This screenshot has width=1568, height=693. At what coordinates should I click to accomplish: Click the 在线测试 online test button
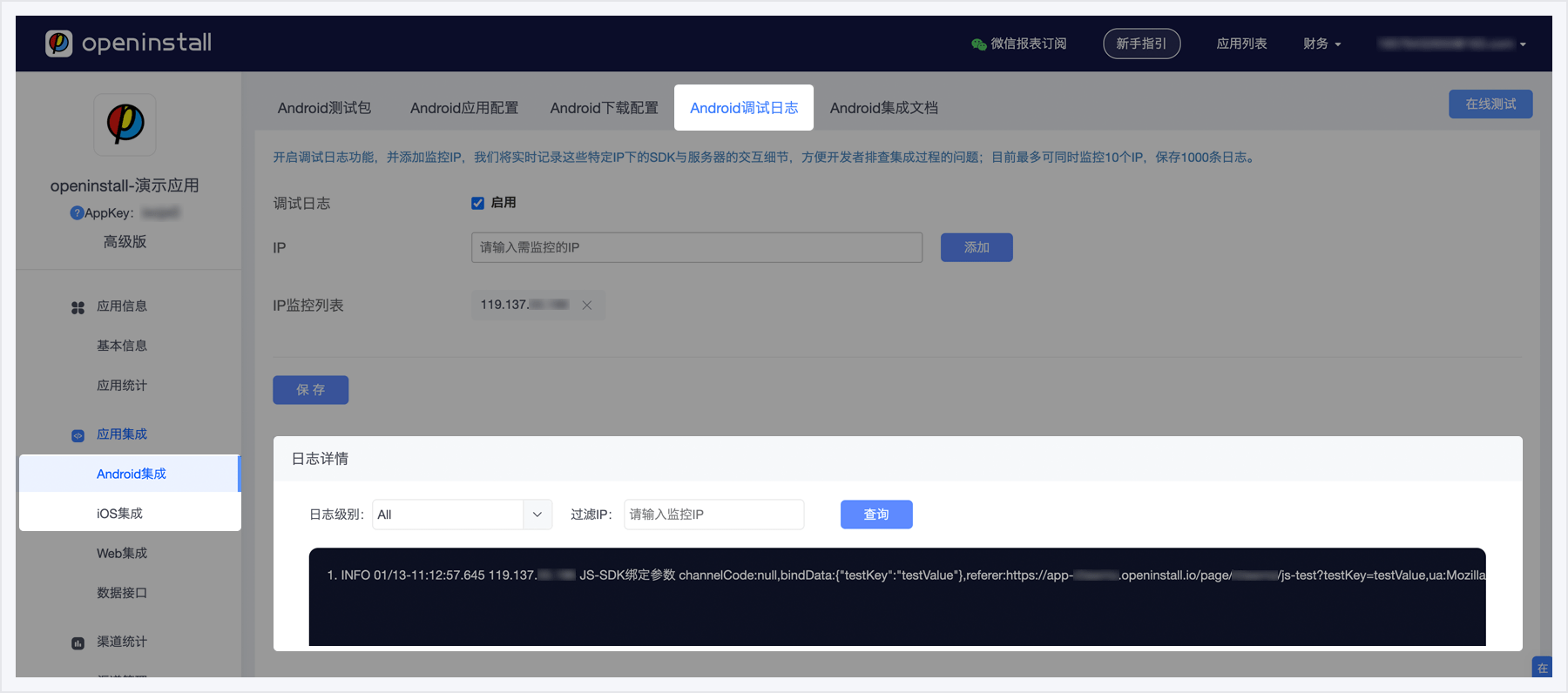tap(1490, 104)
